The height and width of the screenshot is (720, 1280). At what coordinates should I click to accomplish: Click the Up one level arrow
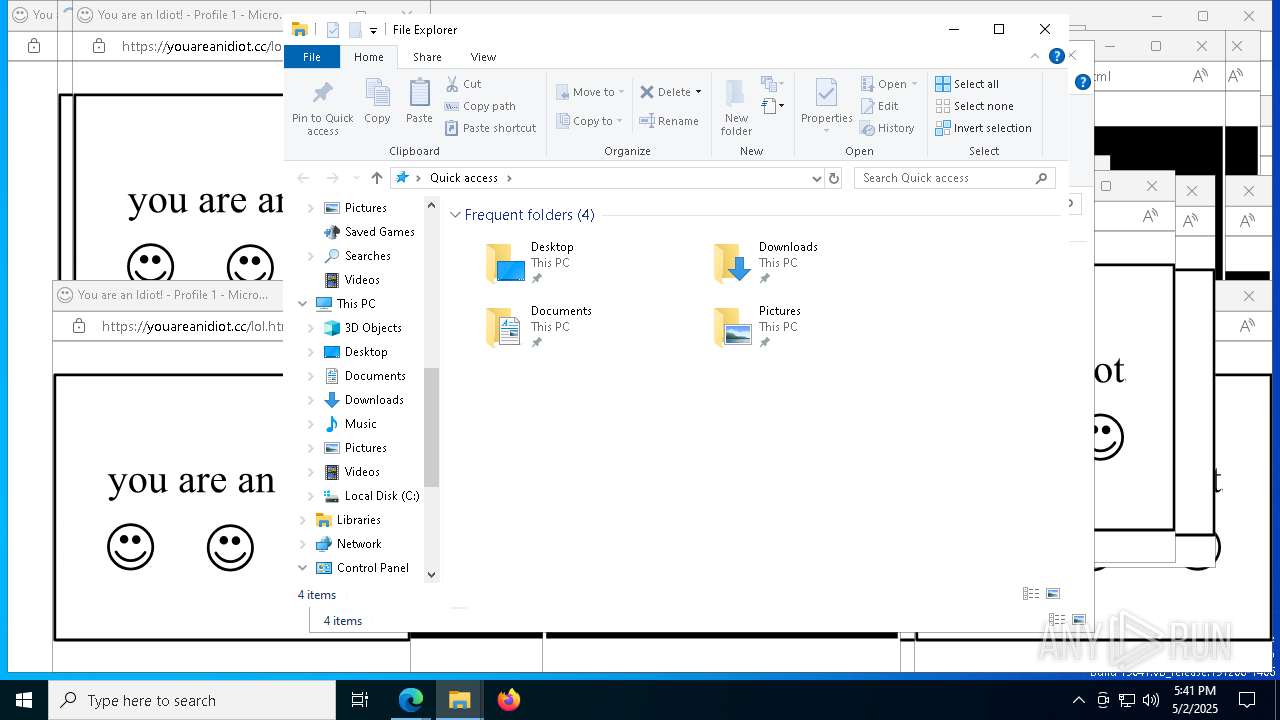point(376,178)
